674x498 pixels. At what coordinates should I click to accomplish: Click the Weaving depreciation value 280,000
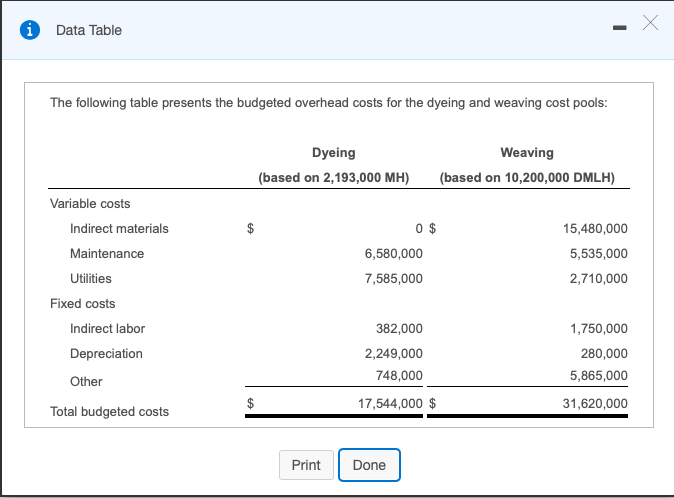[604, 353]
